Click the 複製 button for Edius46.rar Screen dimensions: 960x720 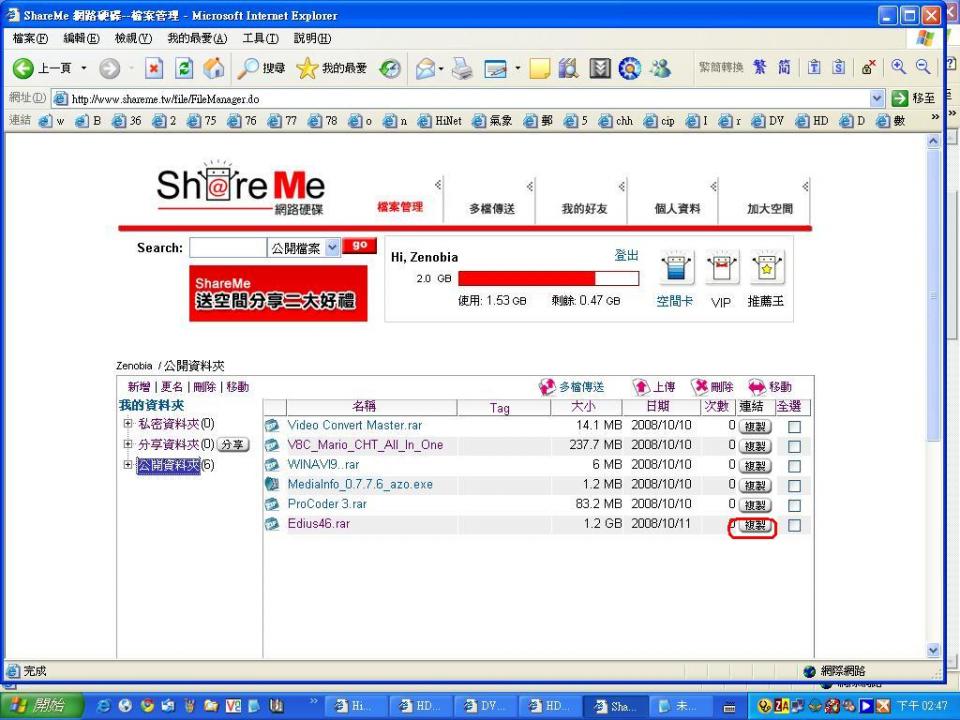[x=755, y=525]
